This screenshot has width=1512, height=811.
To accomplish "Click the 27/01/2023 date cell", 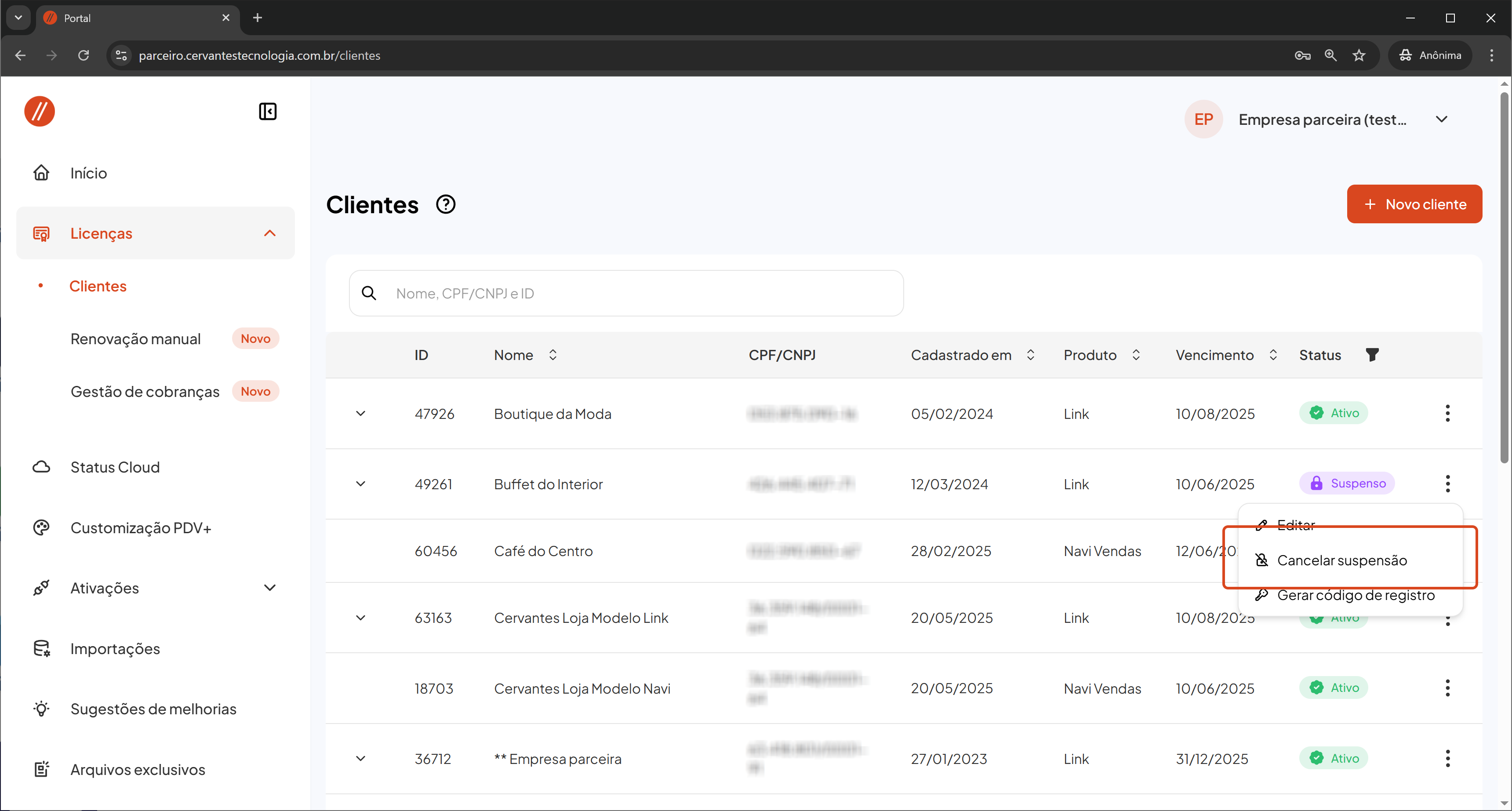I will point(949,759).
